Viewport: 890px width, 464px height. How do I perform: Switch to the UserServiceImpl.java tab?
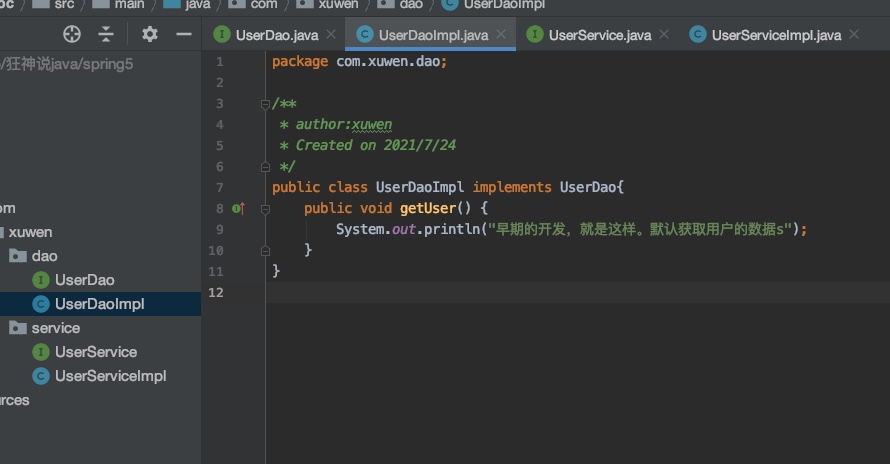click(x=776, y=35)
